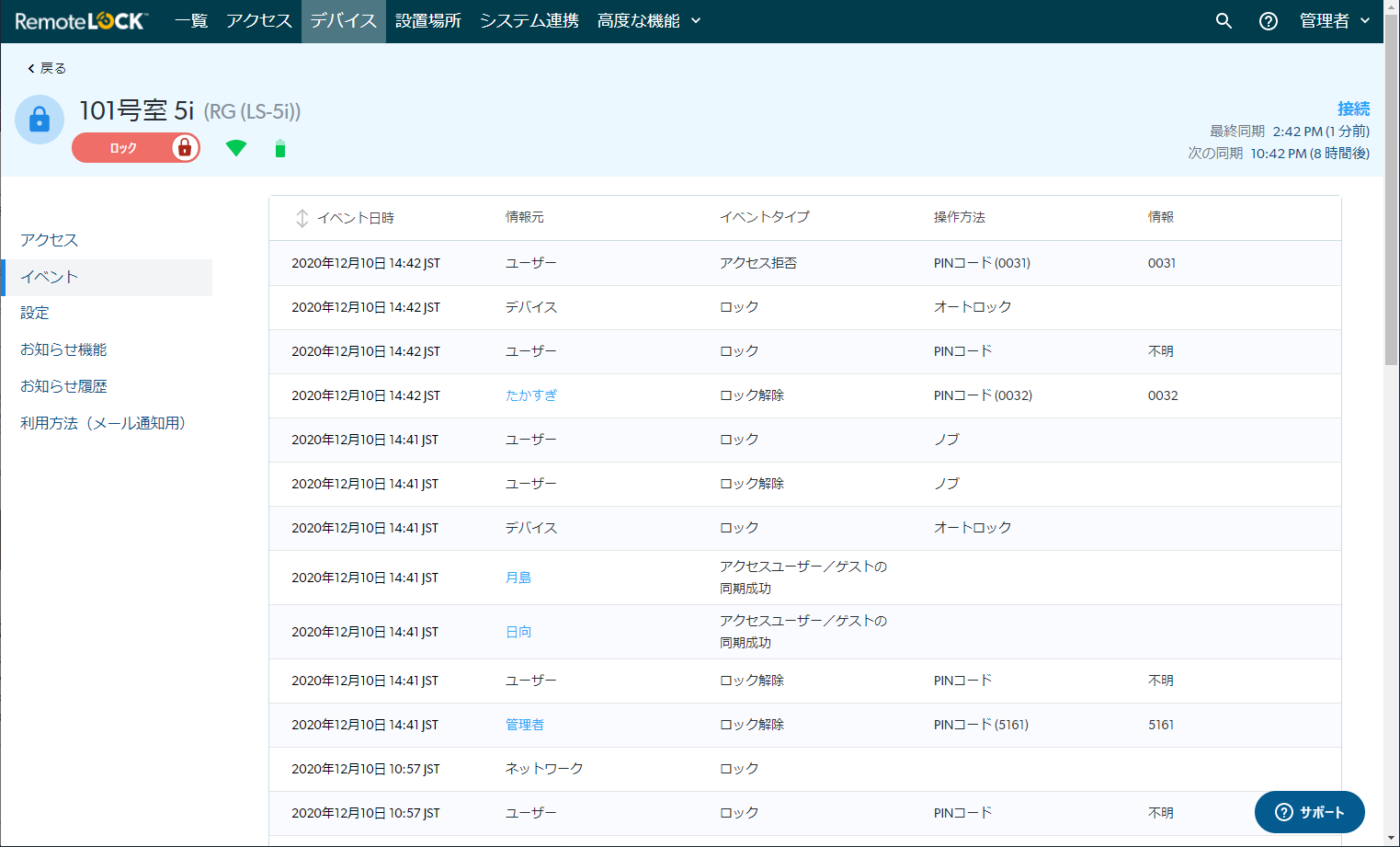Select the デバイス top menu
Image resolution: width=1400 pixels, height=847 pixels.
point(344,20)
